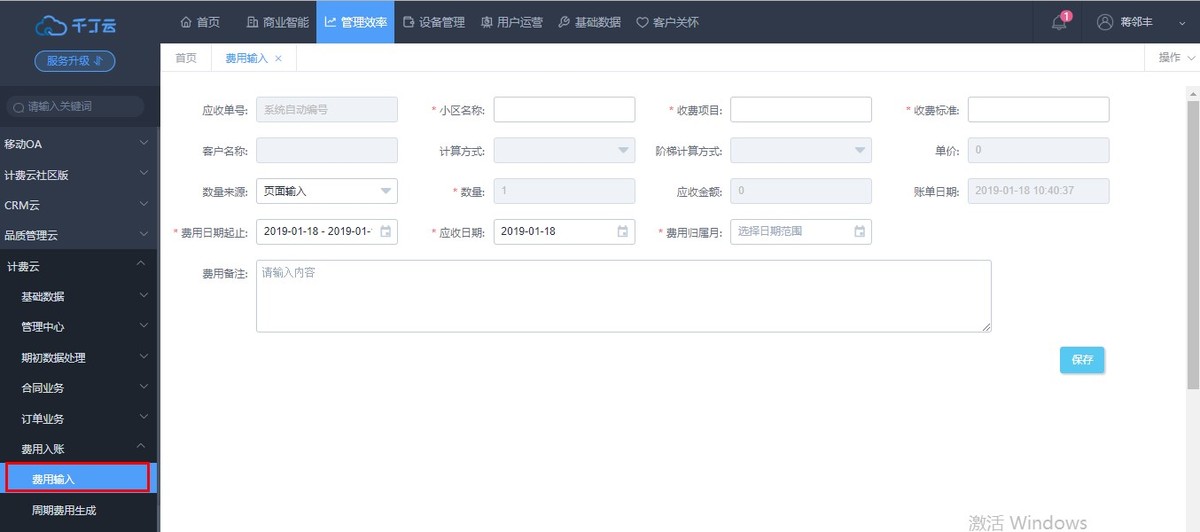This screenshot has width=1200, height=532.
Task: Open the 设备管理 top navigation item
Action: (x=433, y=22)
